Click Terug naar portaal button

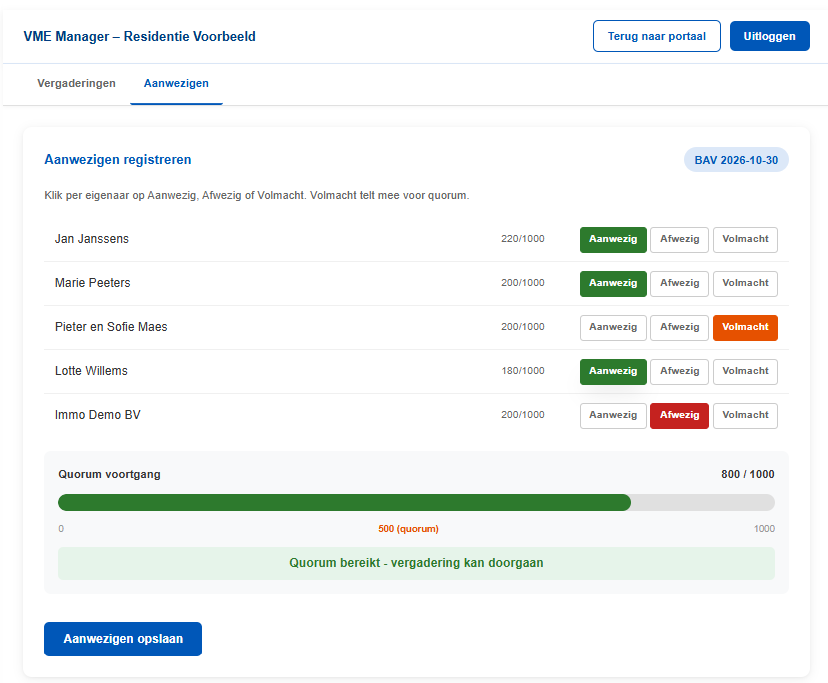click(656, 36)
